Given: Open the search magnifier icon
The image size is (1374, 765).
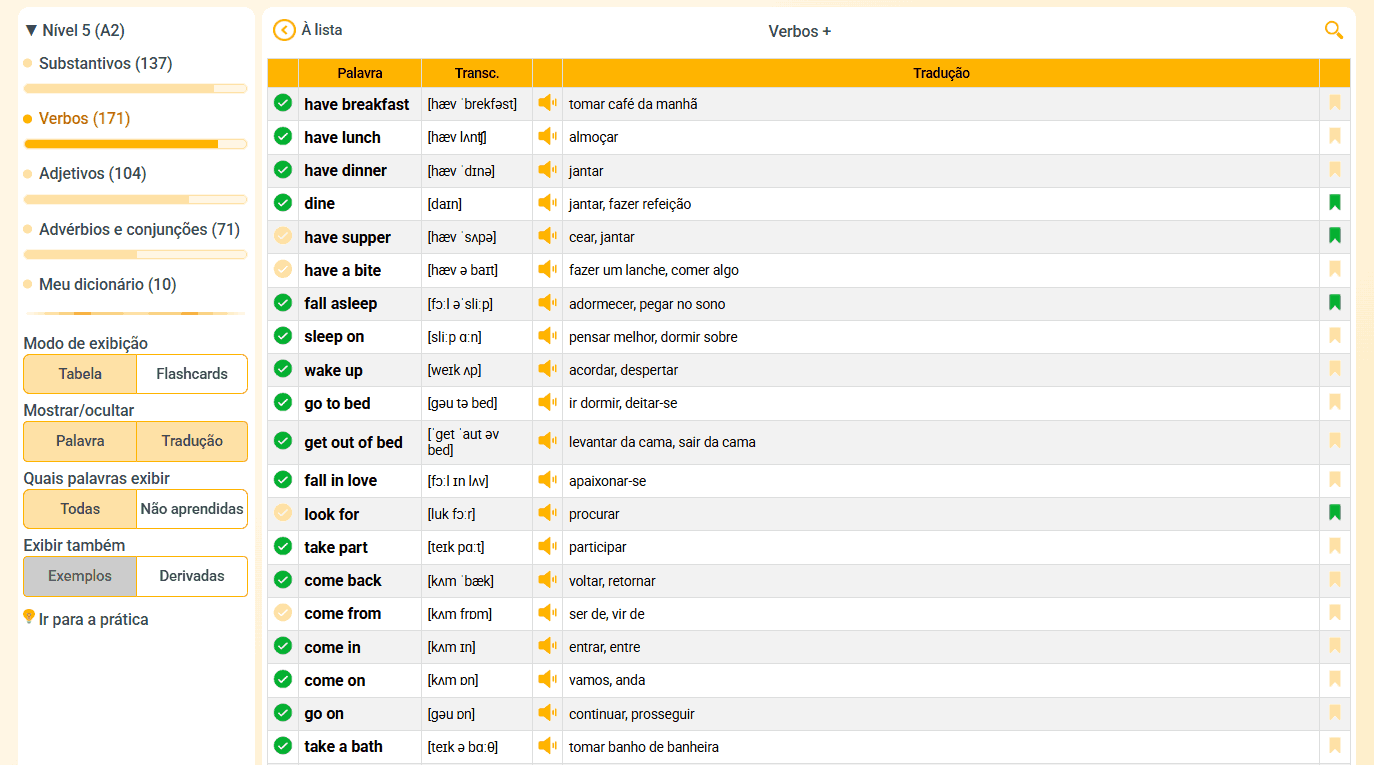Looking at the screenshot, I should tap(1334, 30).
